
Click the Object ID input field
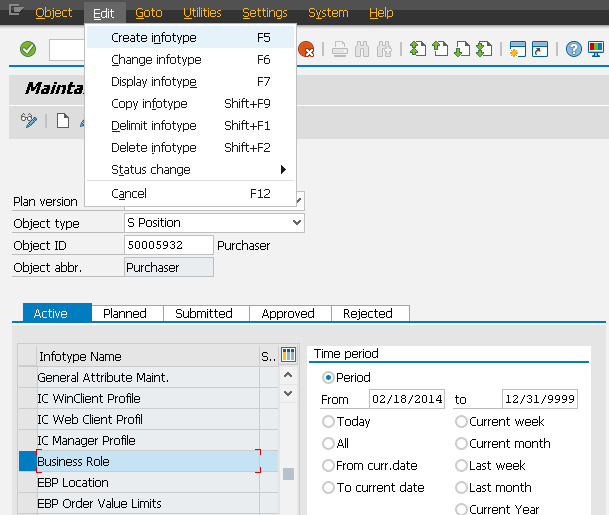[169, 245]
